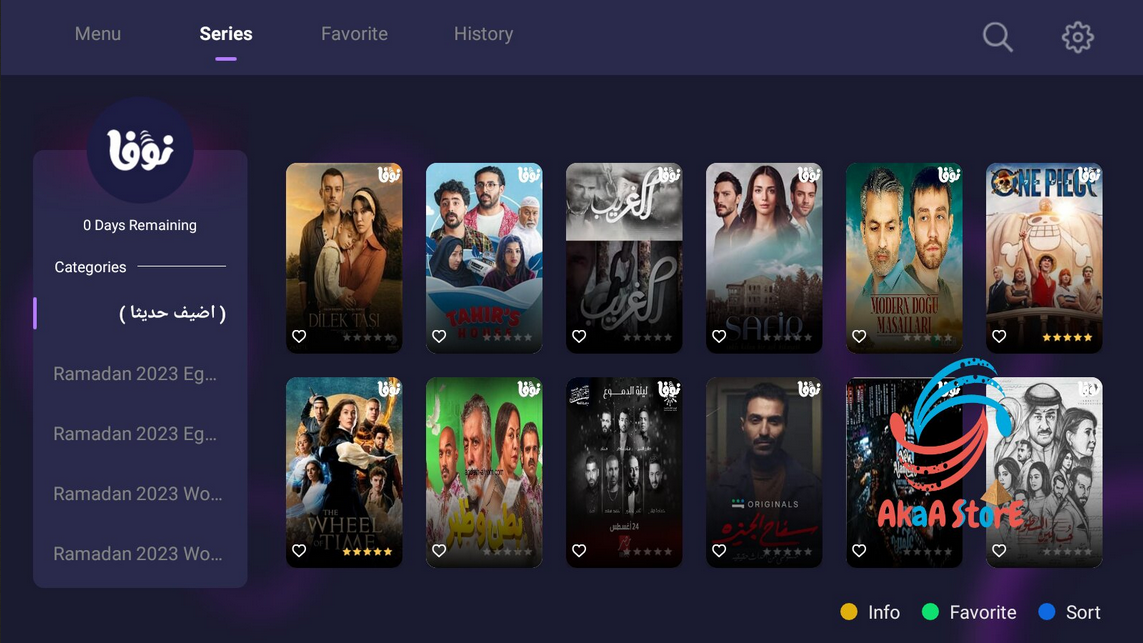Open the settings gear icon

[x=1077, y=36]
